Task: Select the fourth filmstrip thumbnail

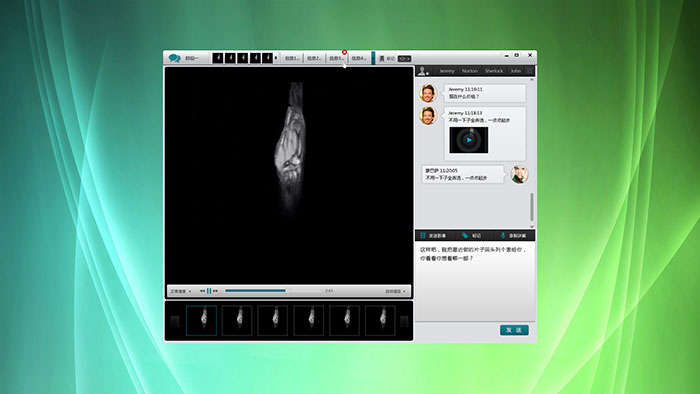Action: [x=308, y=320]
